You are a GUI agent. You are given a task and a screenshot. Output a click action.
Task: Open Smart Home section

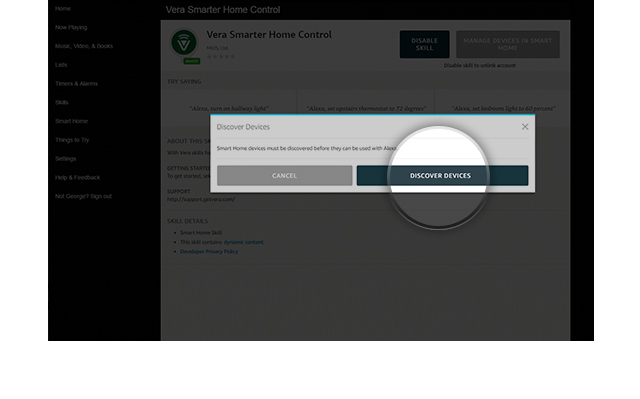coord(71,121)
